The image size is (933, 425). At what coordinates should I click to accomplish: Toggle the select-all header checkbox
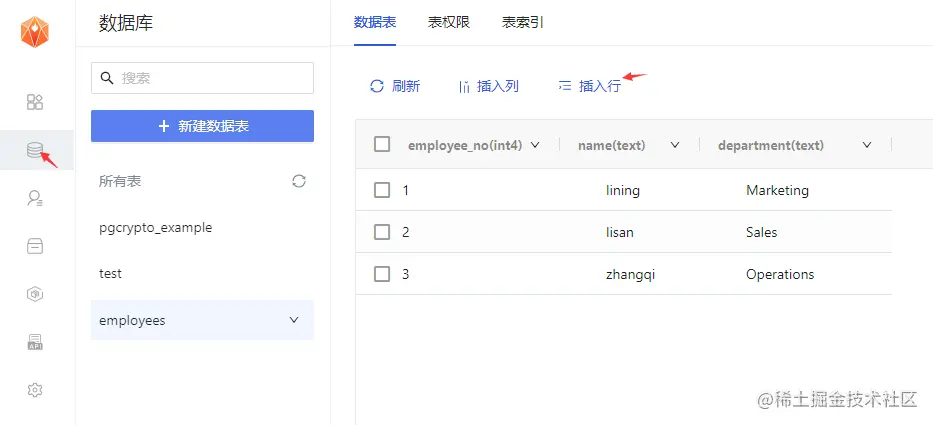click(x=382, y=144)
